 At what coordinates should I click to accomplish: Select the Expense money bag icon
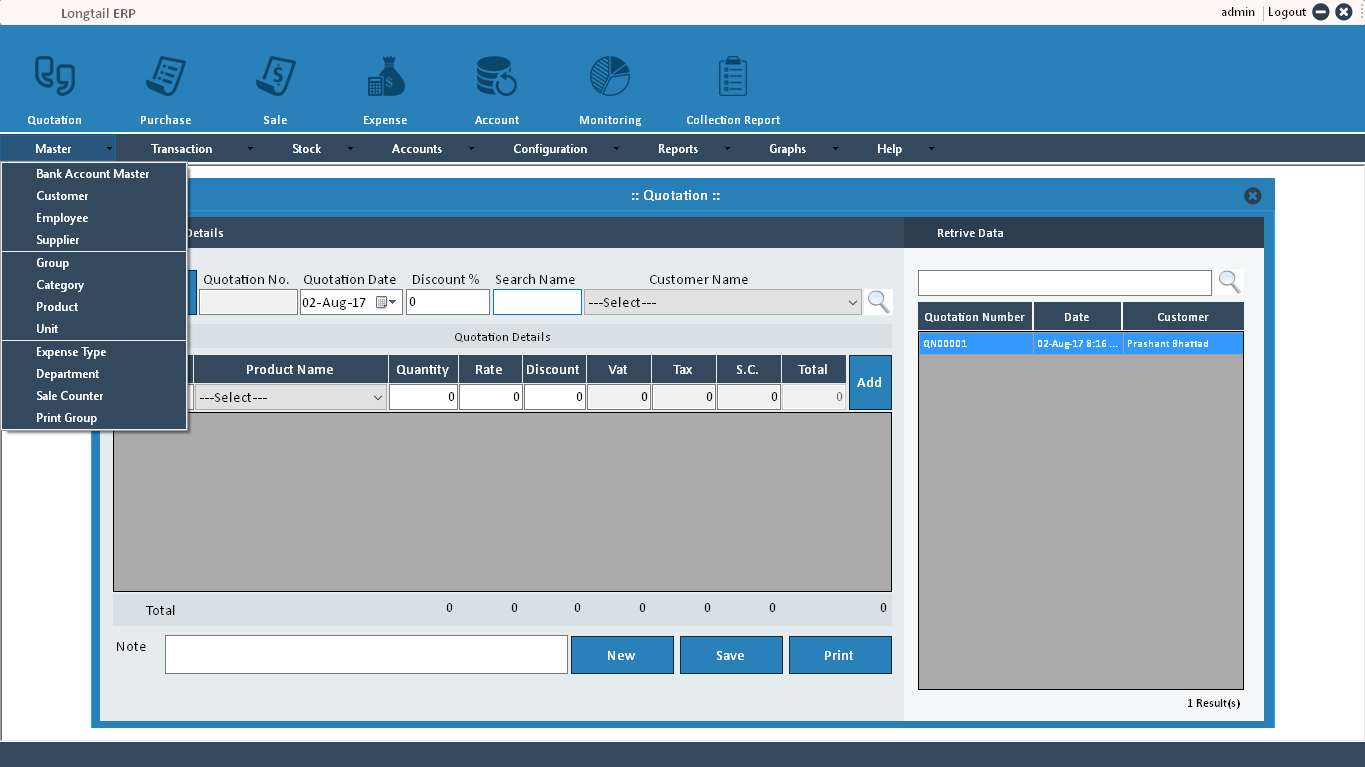[385, 77]
